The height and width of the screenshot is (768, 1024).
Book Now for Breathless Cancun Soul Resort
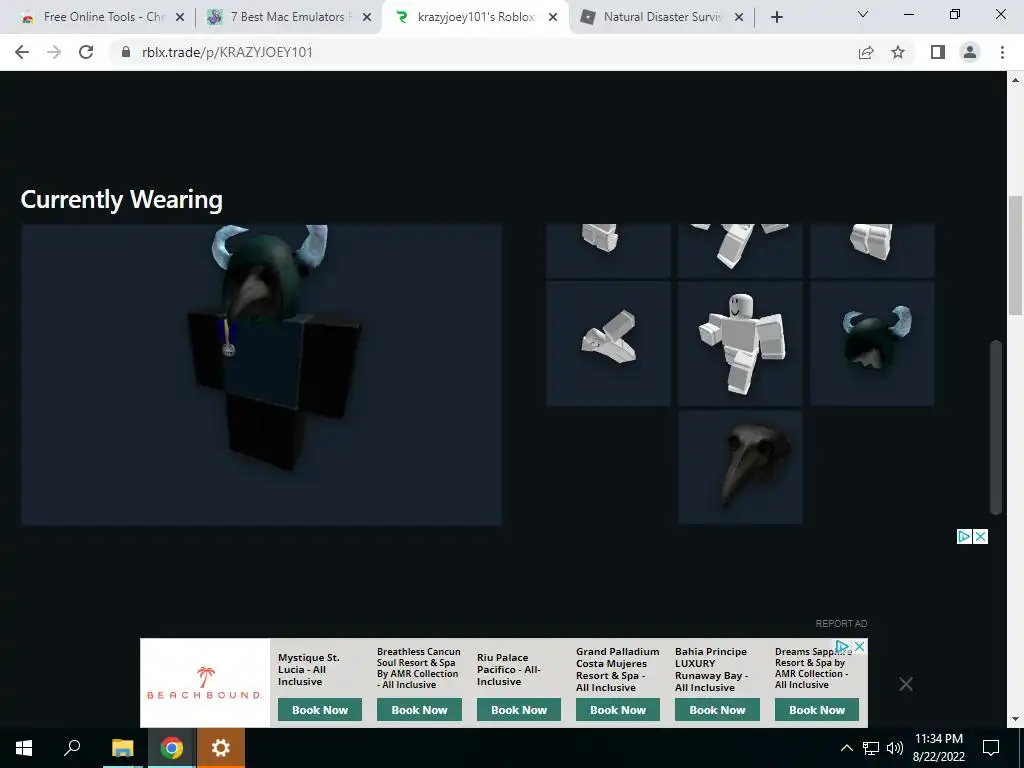419,710
